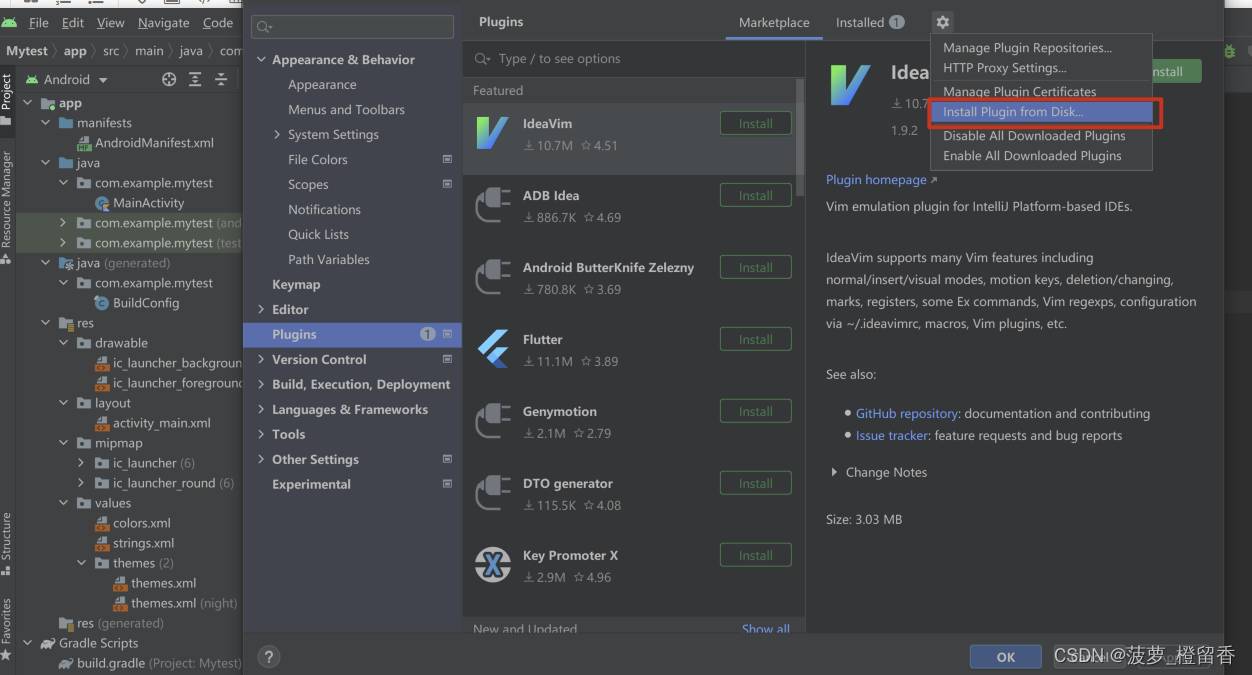Confirm the settings dialog with OK
The width and height of the screenshot is (1252, 675).
tap(1006, 657)
